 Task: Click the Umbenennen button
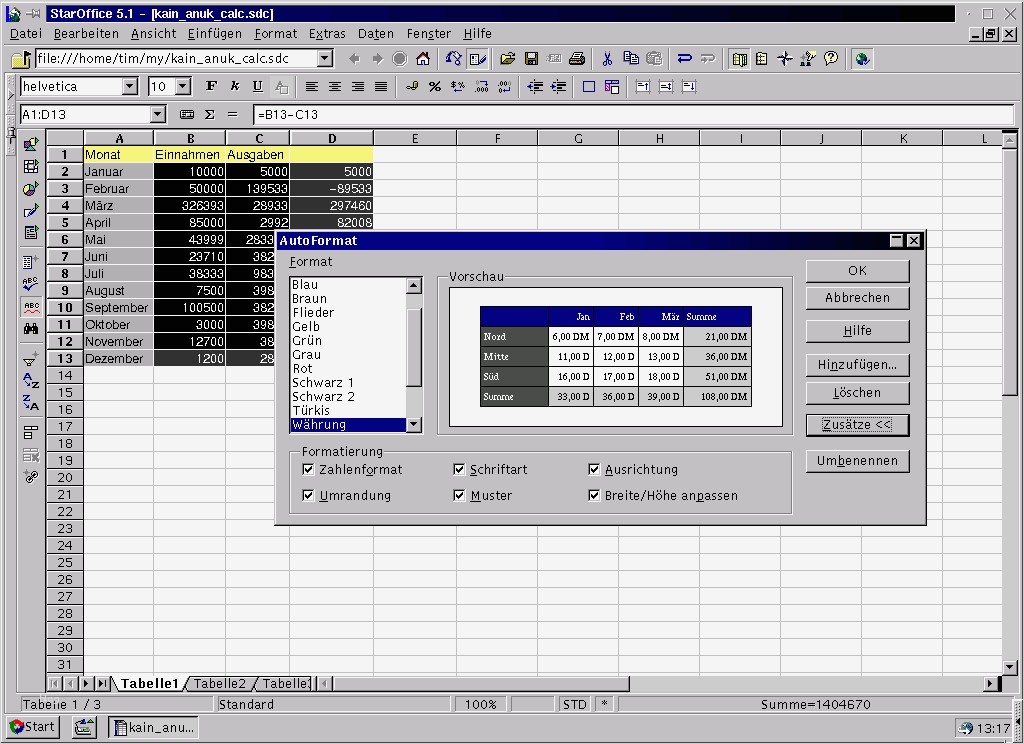point(857,461)
